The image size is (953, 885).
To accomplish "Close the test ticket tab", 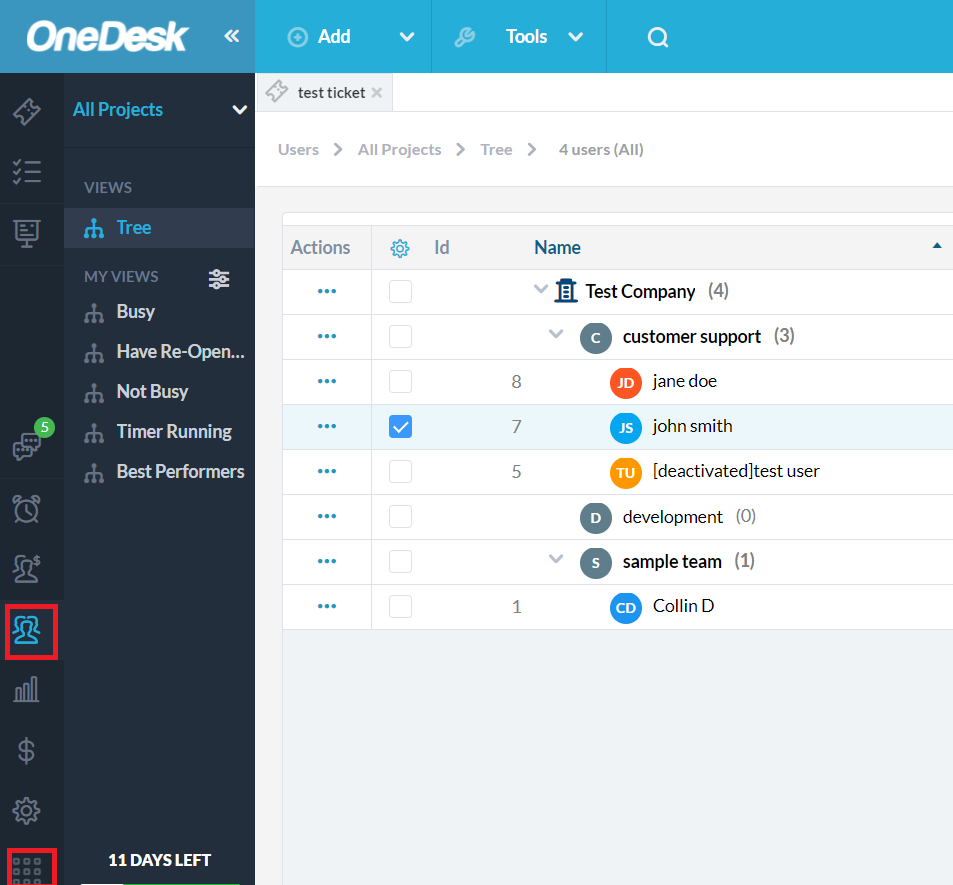I will pos(377,93).
